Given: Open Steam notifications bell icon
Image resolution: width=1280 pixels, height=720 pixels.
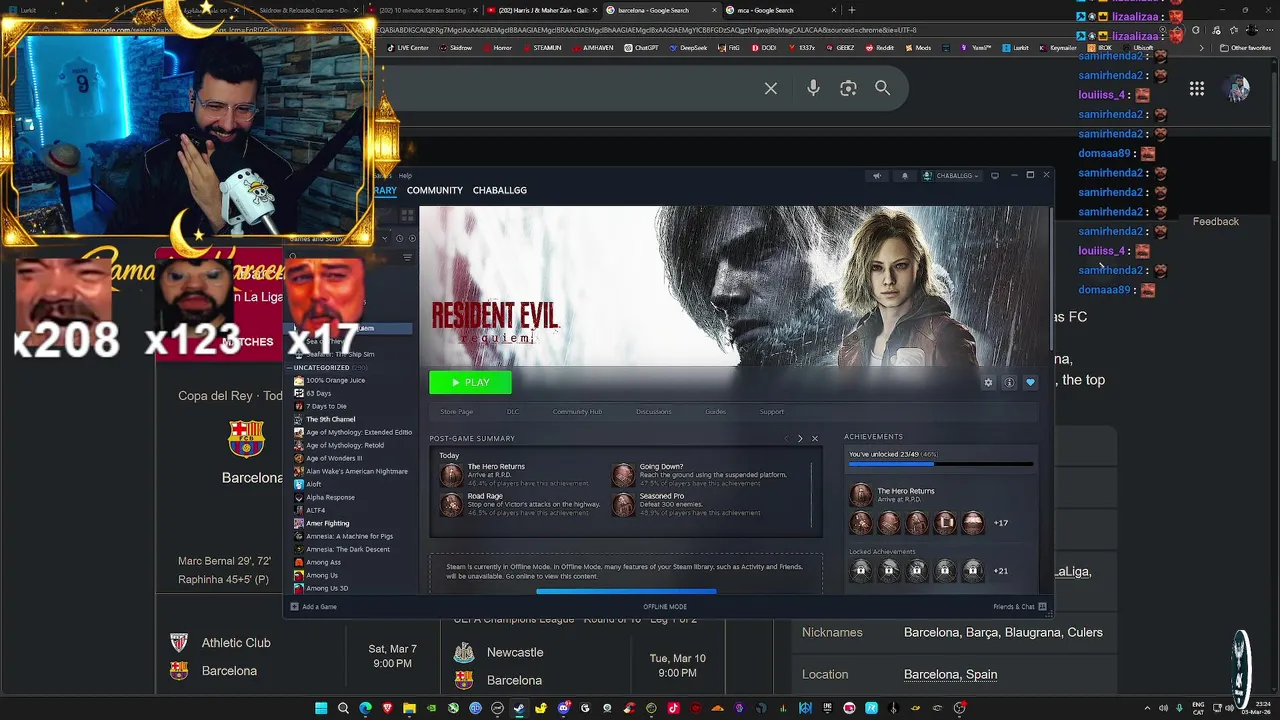Looking at the screenshot, I should pyautogui.click(x=905, y=176).
